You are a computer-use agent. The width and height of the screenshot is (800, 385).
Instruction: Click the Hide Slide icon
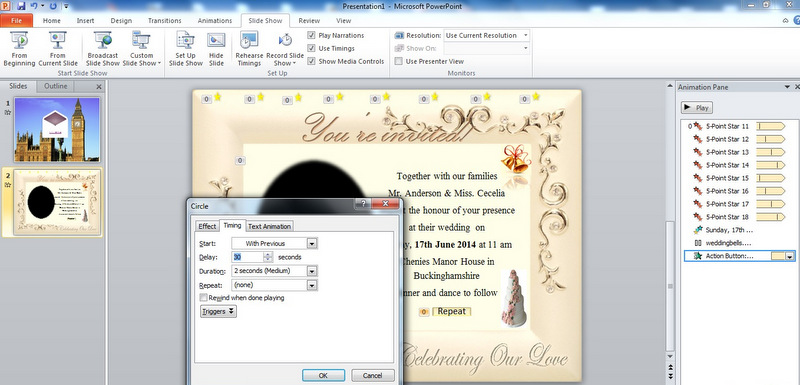(x=216, y=41)
